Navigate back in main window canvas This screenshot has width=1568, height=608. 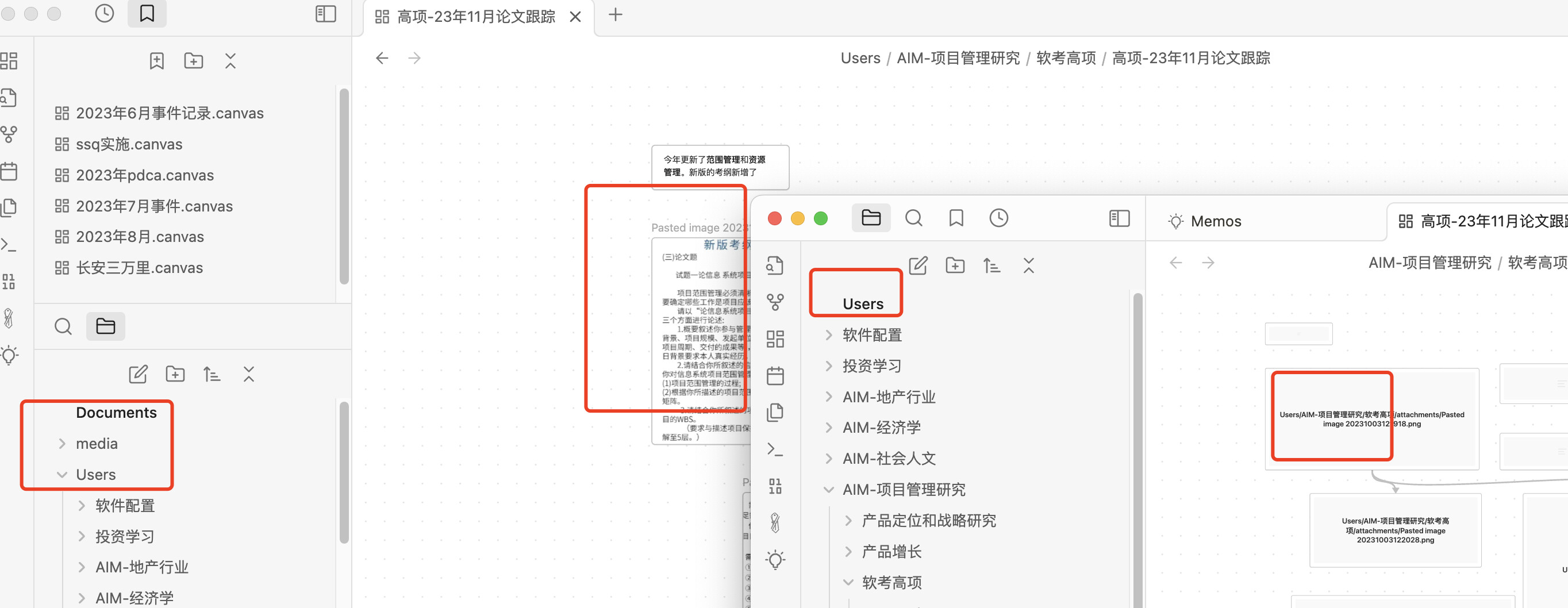pos(382,58)
